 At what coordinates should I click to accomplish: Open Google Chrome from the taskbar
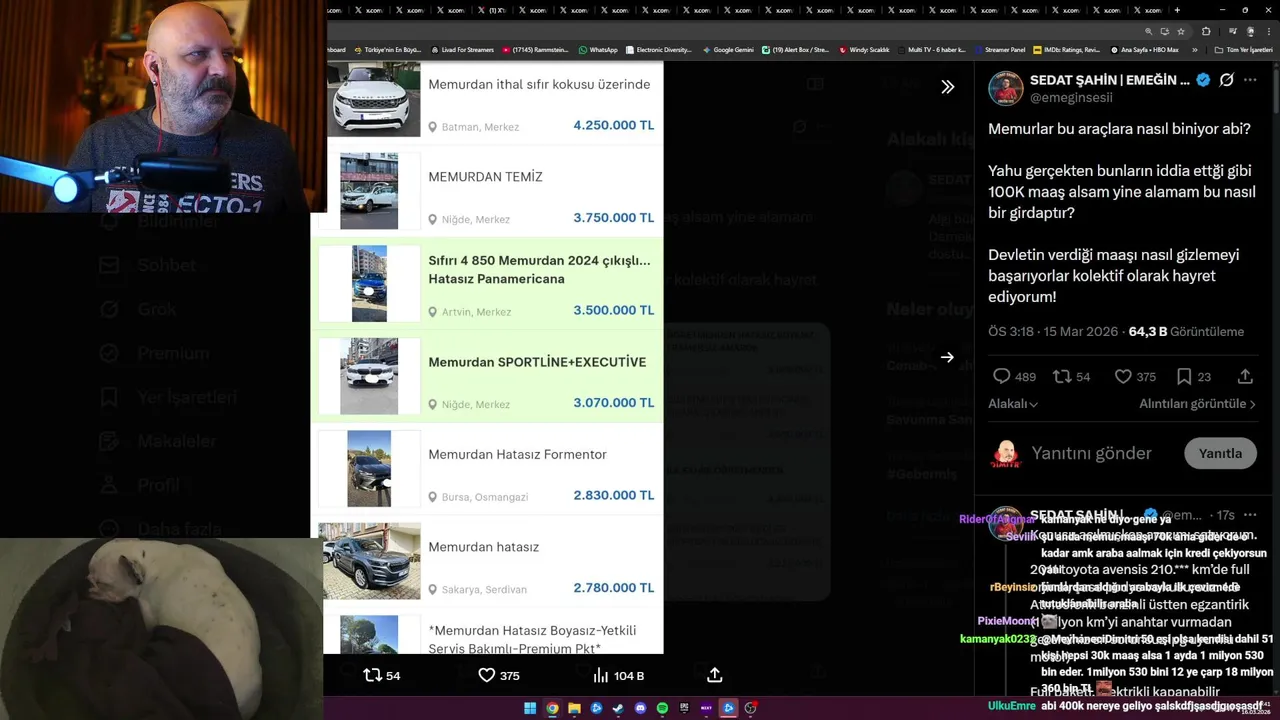[x=552, y=708]
